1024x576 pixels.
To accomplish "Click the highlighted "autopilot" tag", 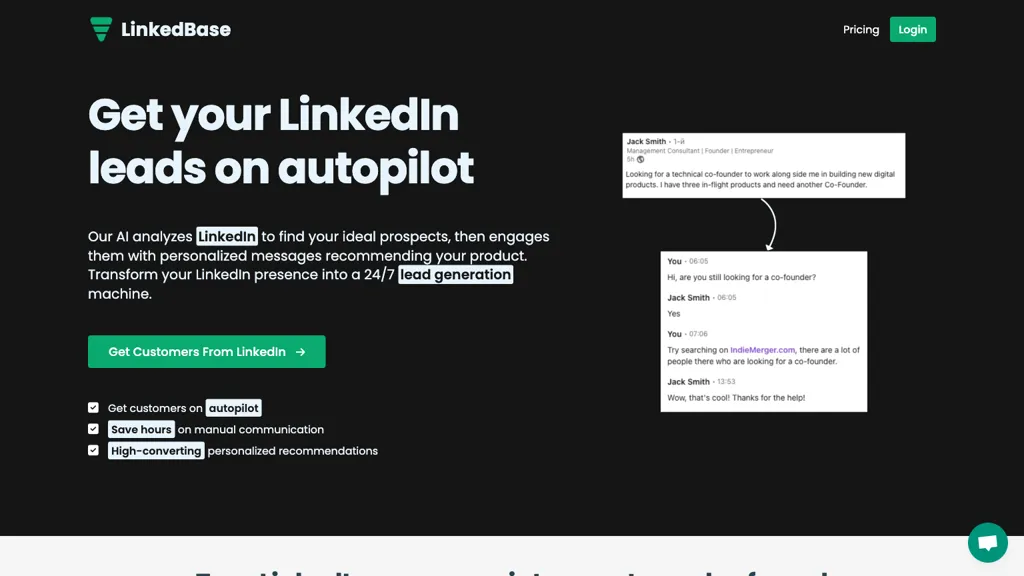I will click(x=233, y=408).
